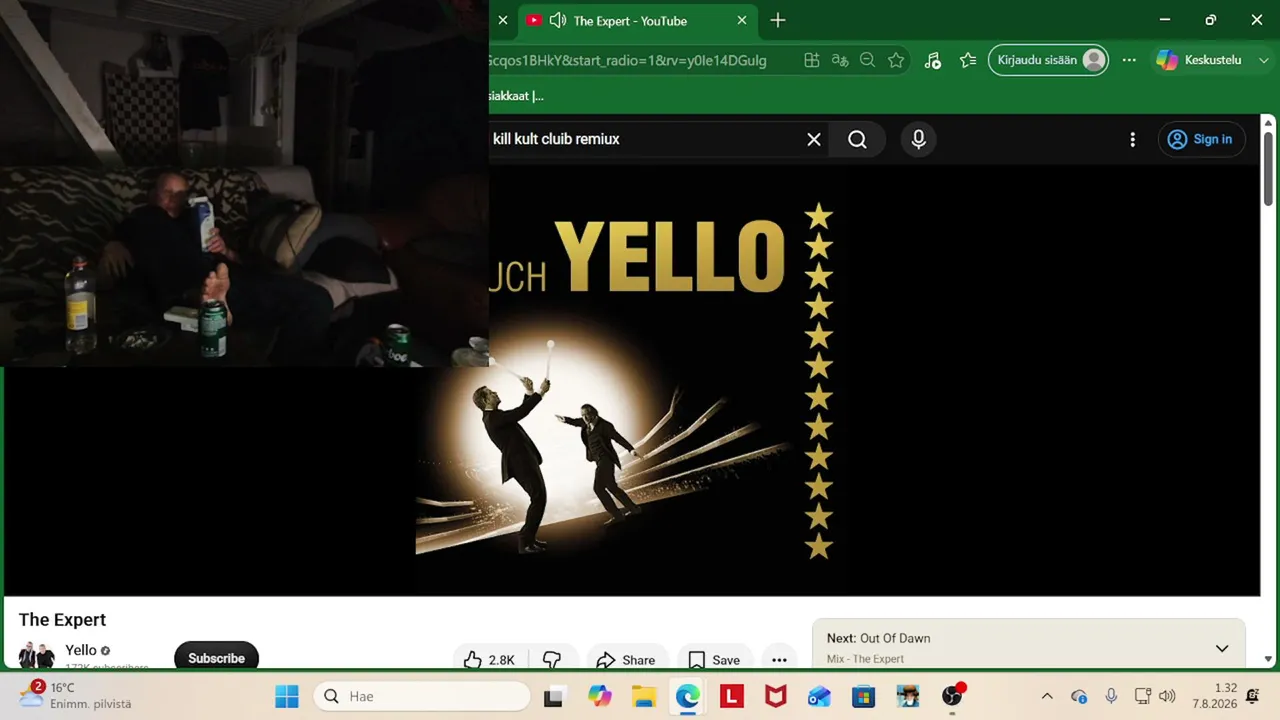Open the Favorites list in Edge toolbar
This screenshot has width=1280, height=720.
click(968, 60)
